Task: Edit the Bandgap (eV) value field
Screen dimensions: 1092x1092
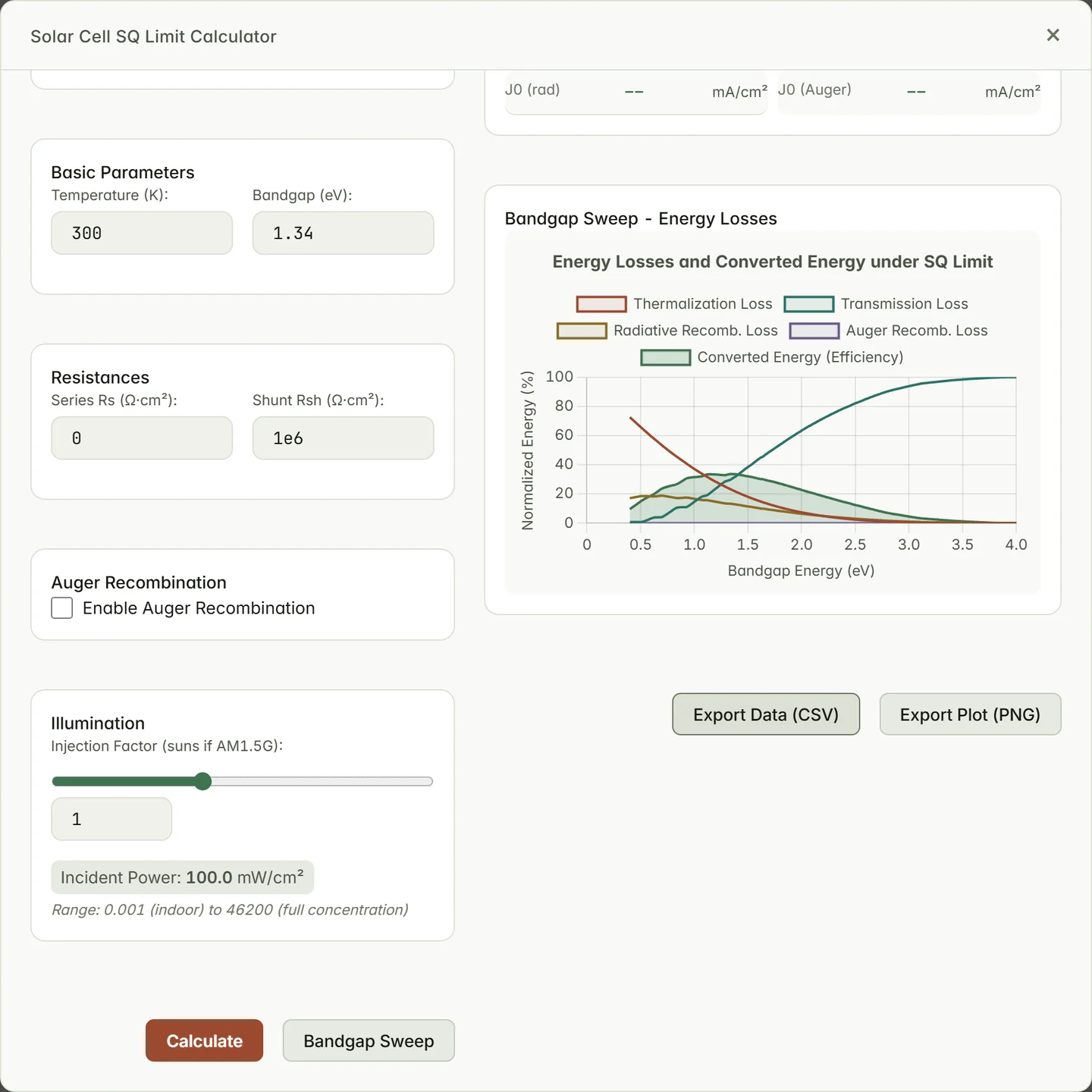Action: [343, 233]
